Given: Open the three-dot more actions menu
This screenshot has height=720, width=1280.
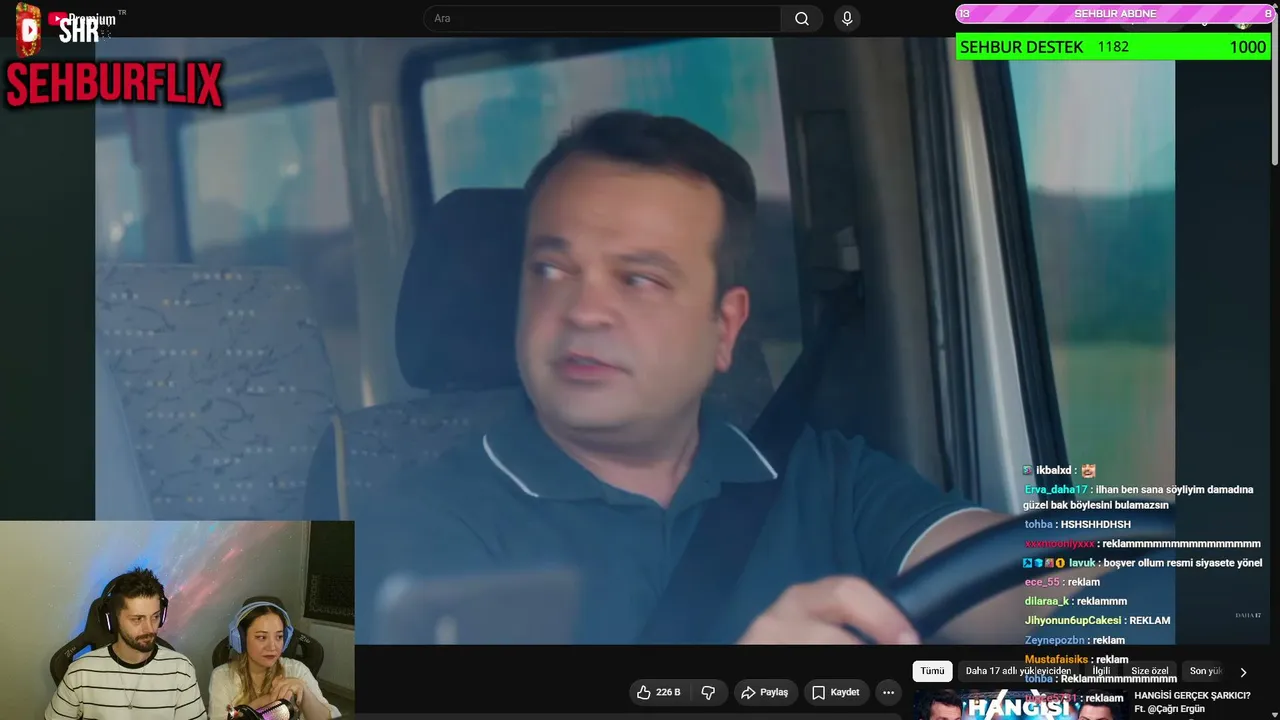Looking at the screenshot, I should (888, 692).
